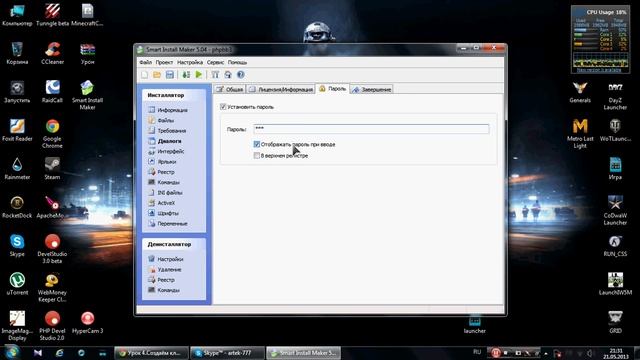Open Internet Explorer from the taskbar
This screenshot has height=360, width=640.
(60, 353)
